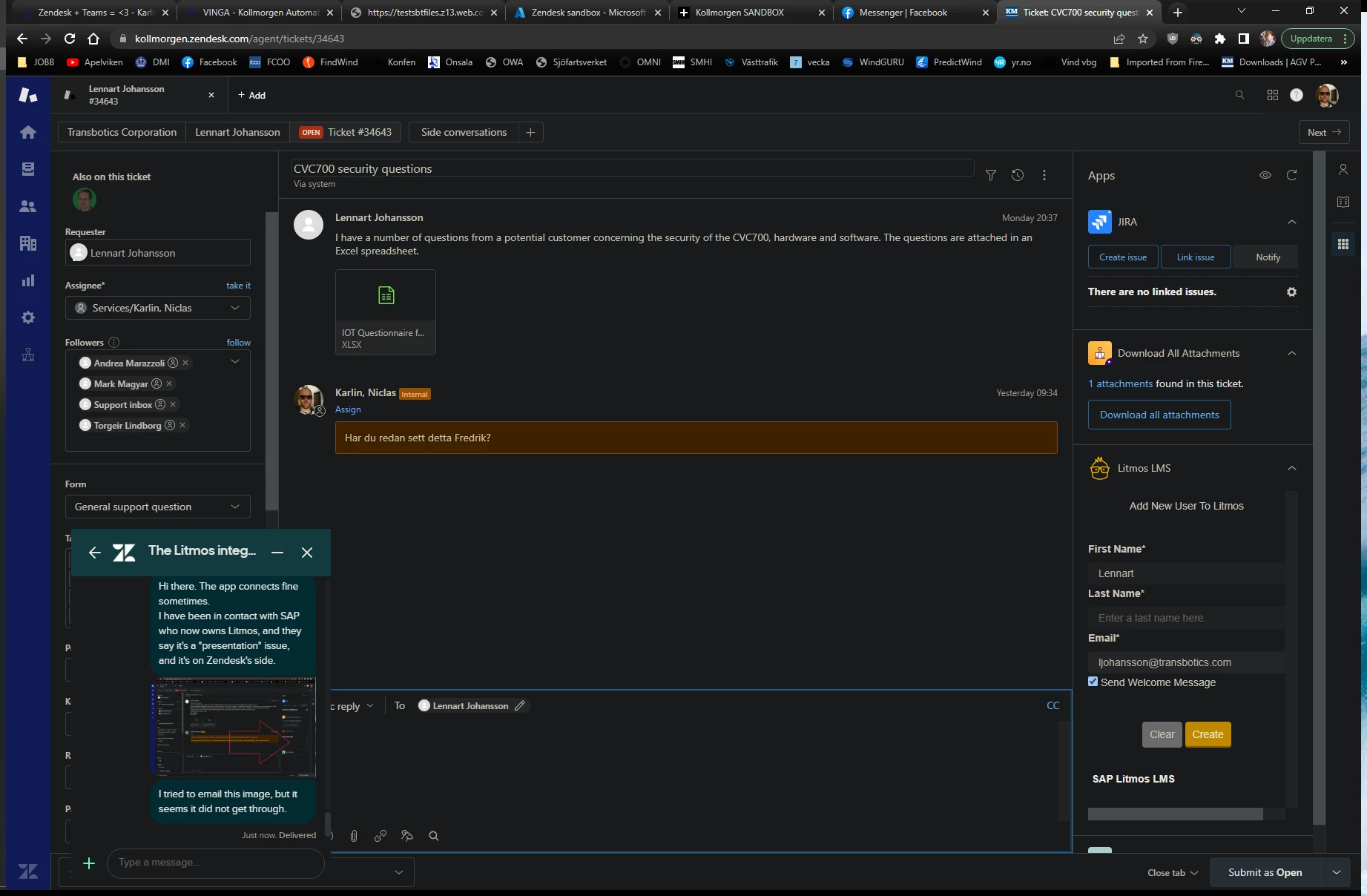Viewport: 1367px width, 896px height.
Task: Click Add to open new tab
Action: pos(251,95)
